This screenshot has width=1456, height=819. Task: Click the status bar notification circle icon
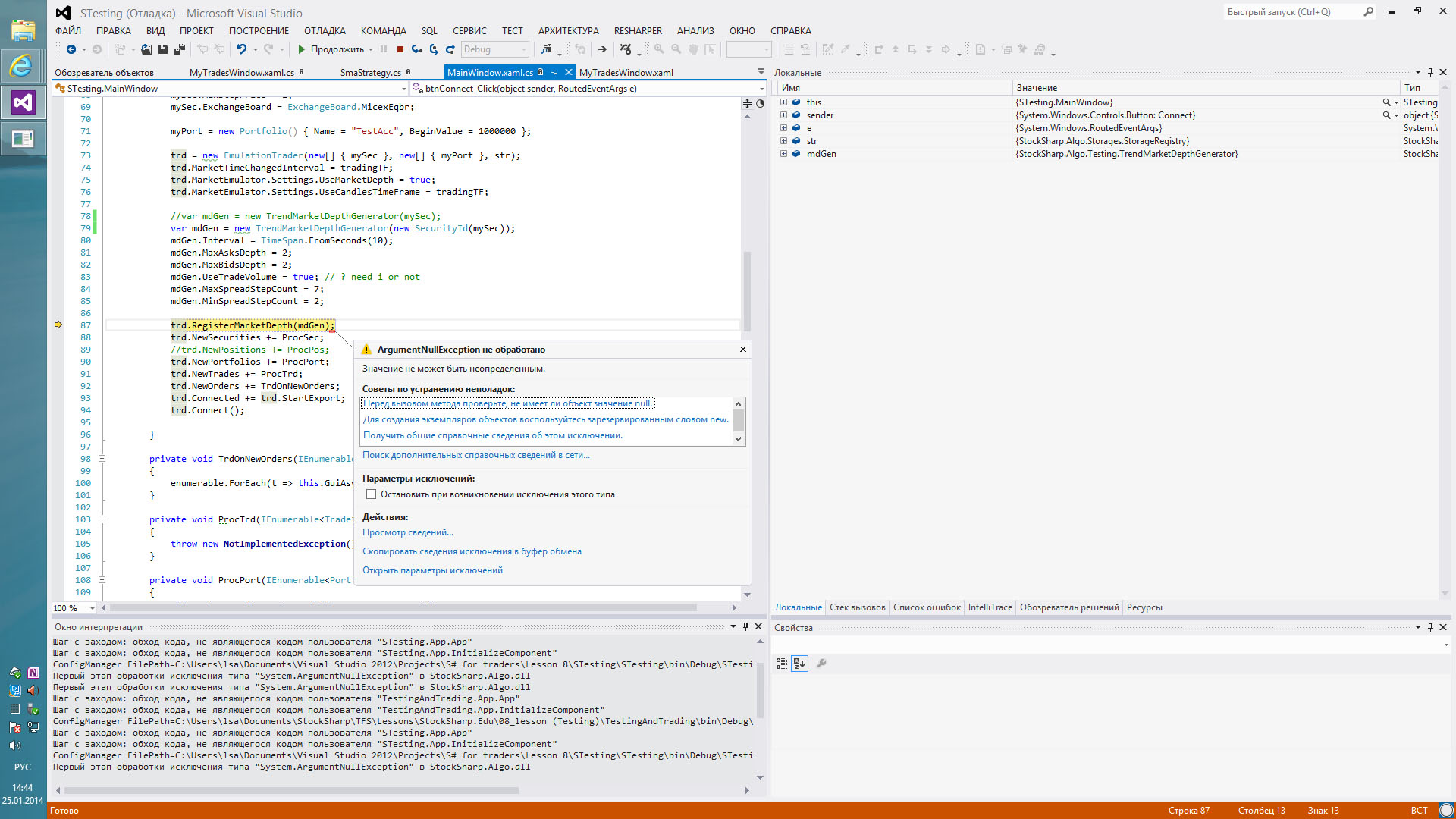pos(1447,810)
